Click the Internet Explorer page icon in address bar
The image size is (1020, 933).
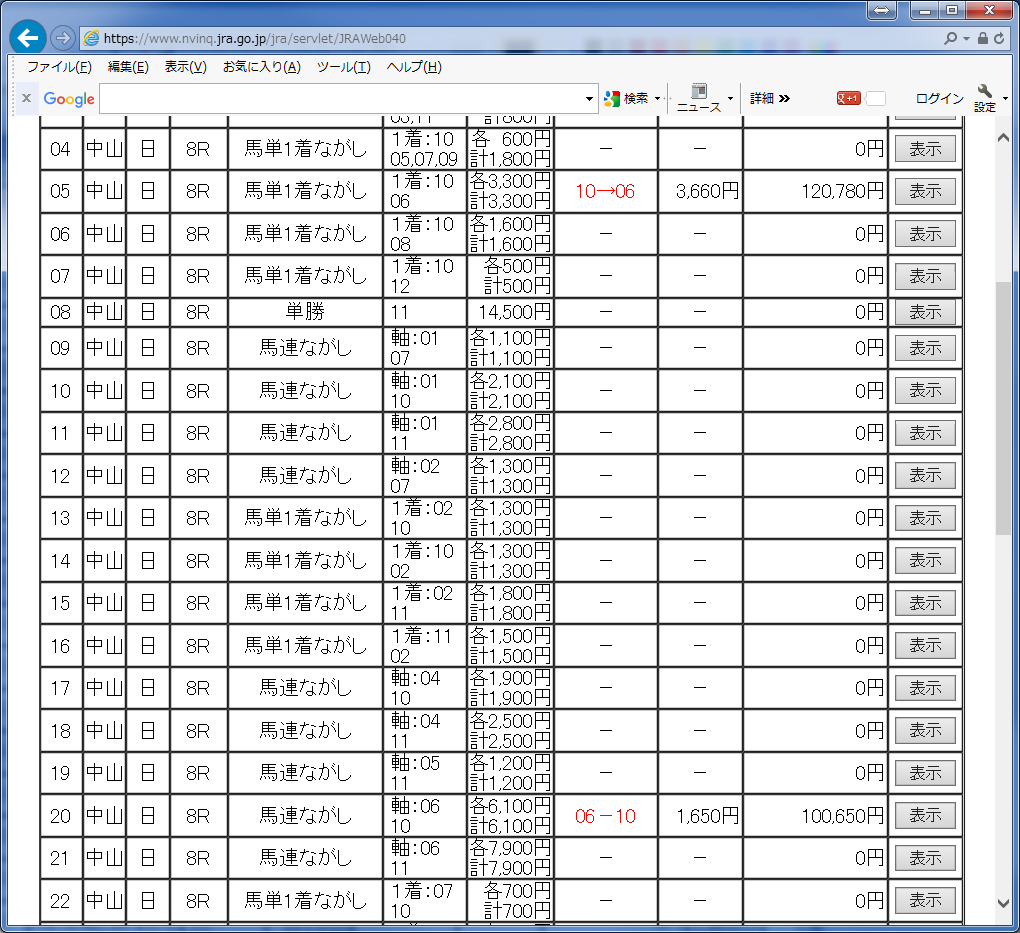[x=92, y=38]
